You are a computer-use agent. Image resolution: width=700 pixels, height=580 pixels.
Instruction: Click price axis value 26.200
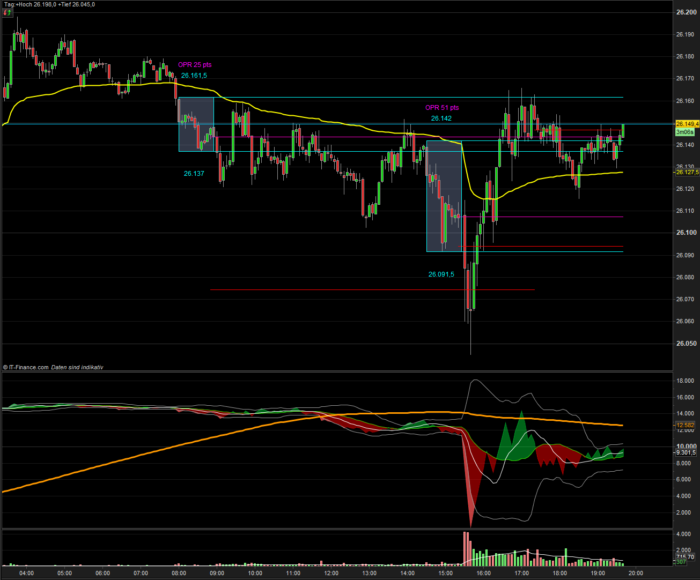coord(686,12)
